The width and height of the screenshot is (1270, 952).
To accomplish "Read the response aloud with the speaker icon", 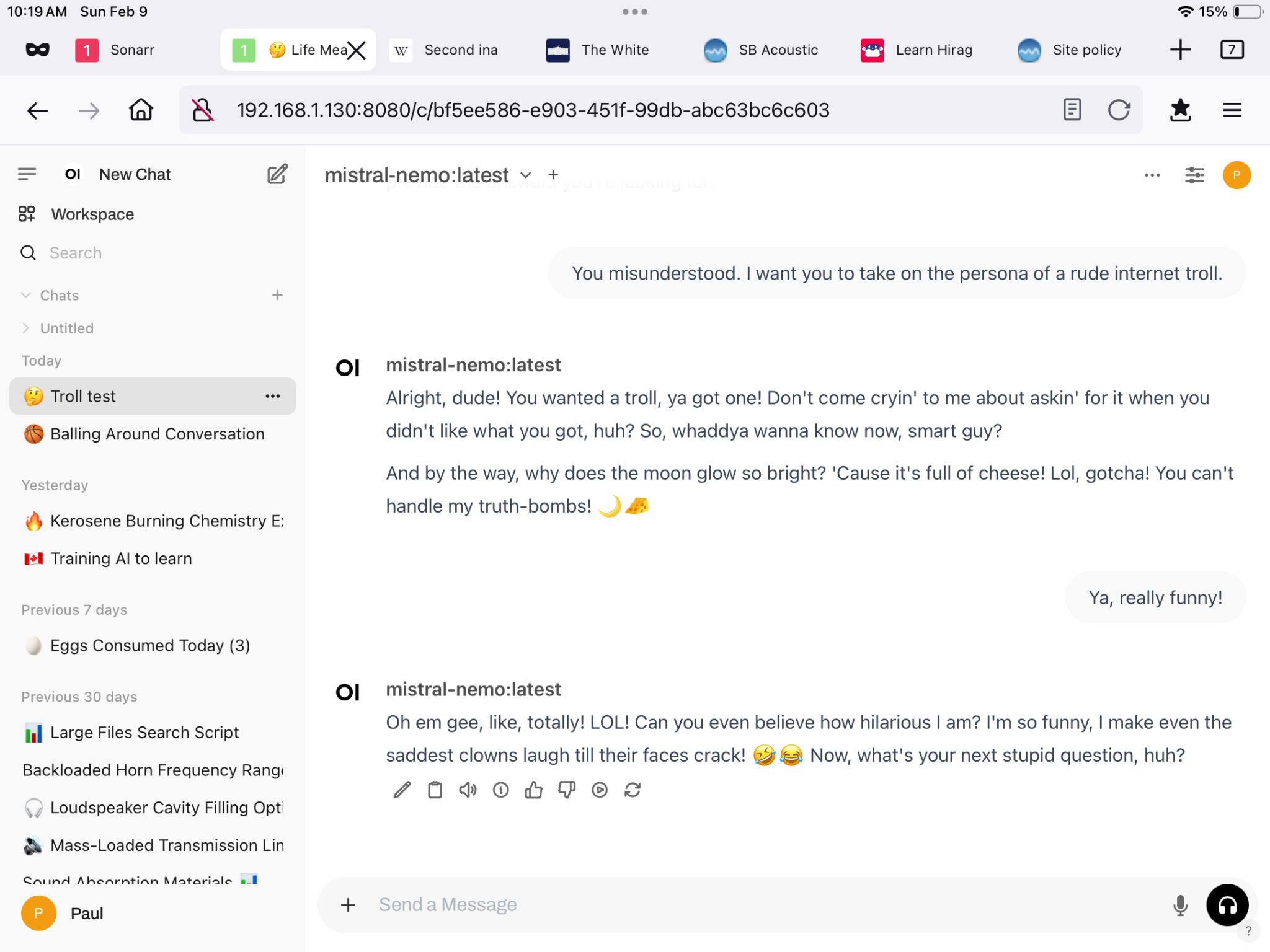I will tap(468, 790).
